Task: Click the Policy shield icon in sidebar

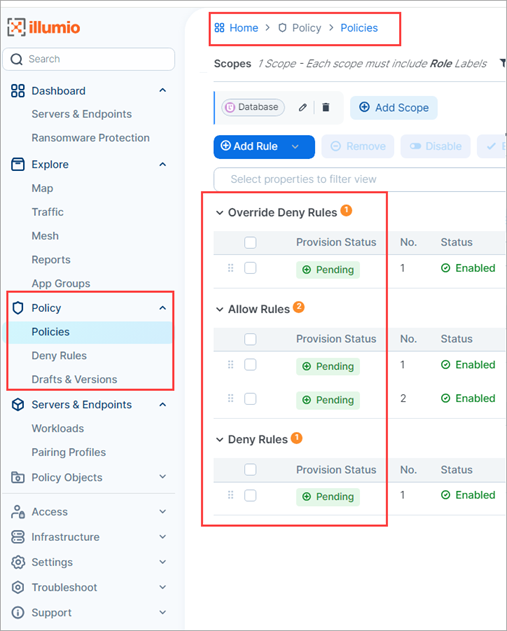Action: [18, 308]
